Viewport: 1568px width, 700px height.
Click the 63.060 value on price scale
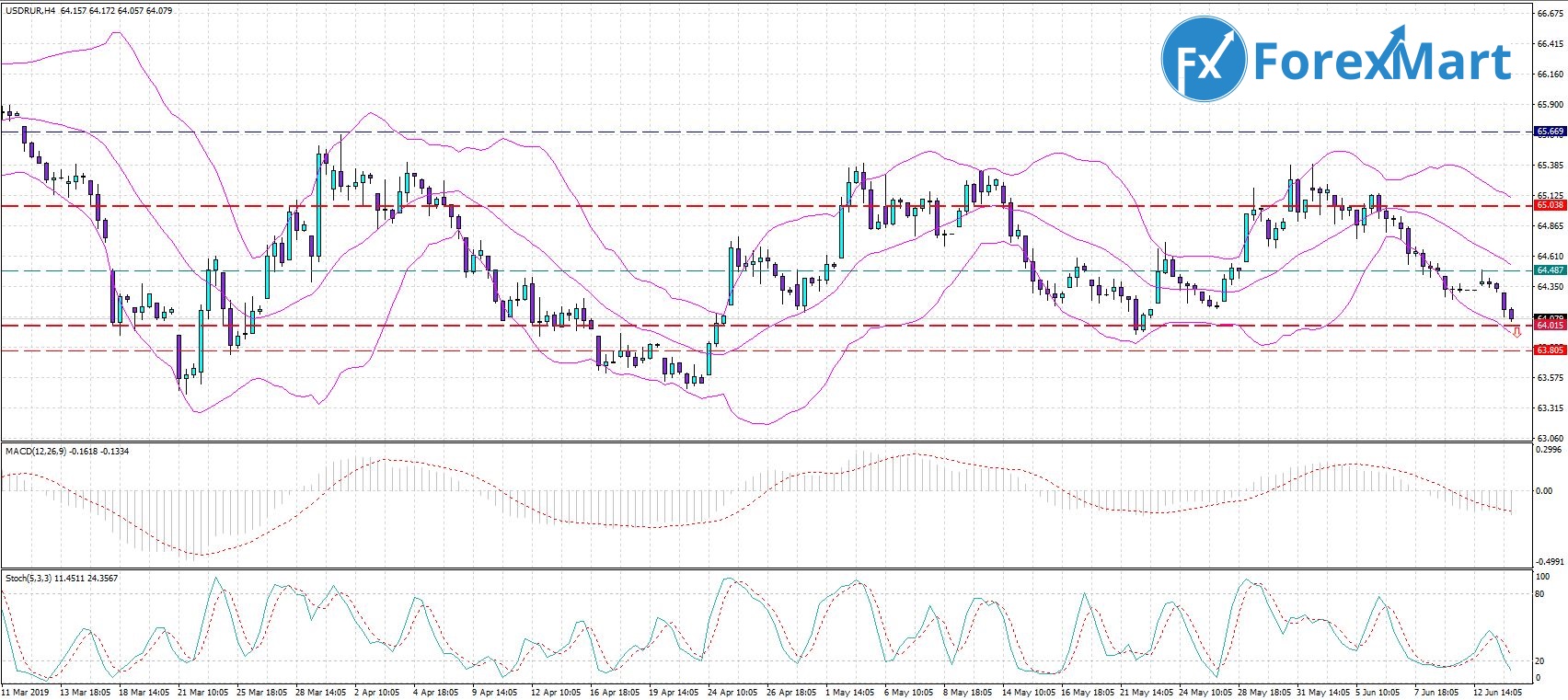1550,439
